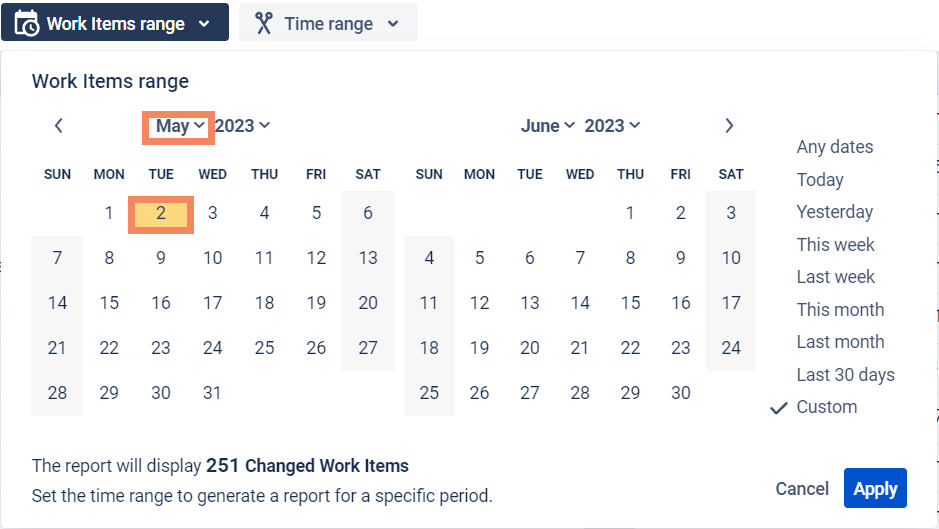Click the calendar clock icon in Work Items range
Screen dimensions: 939x529
coord(27,23)
